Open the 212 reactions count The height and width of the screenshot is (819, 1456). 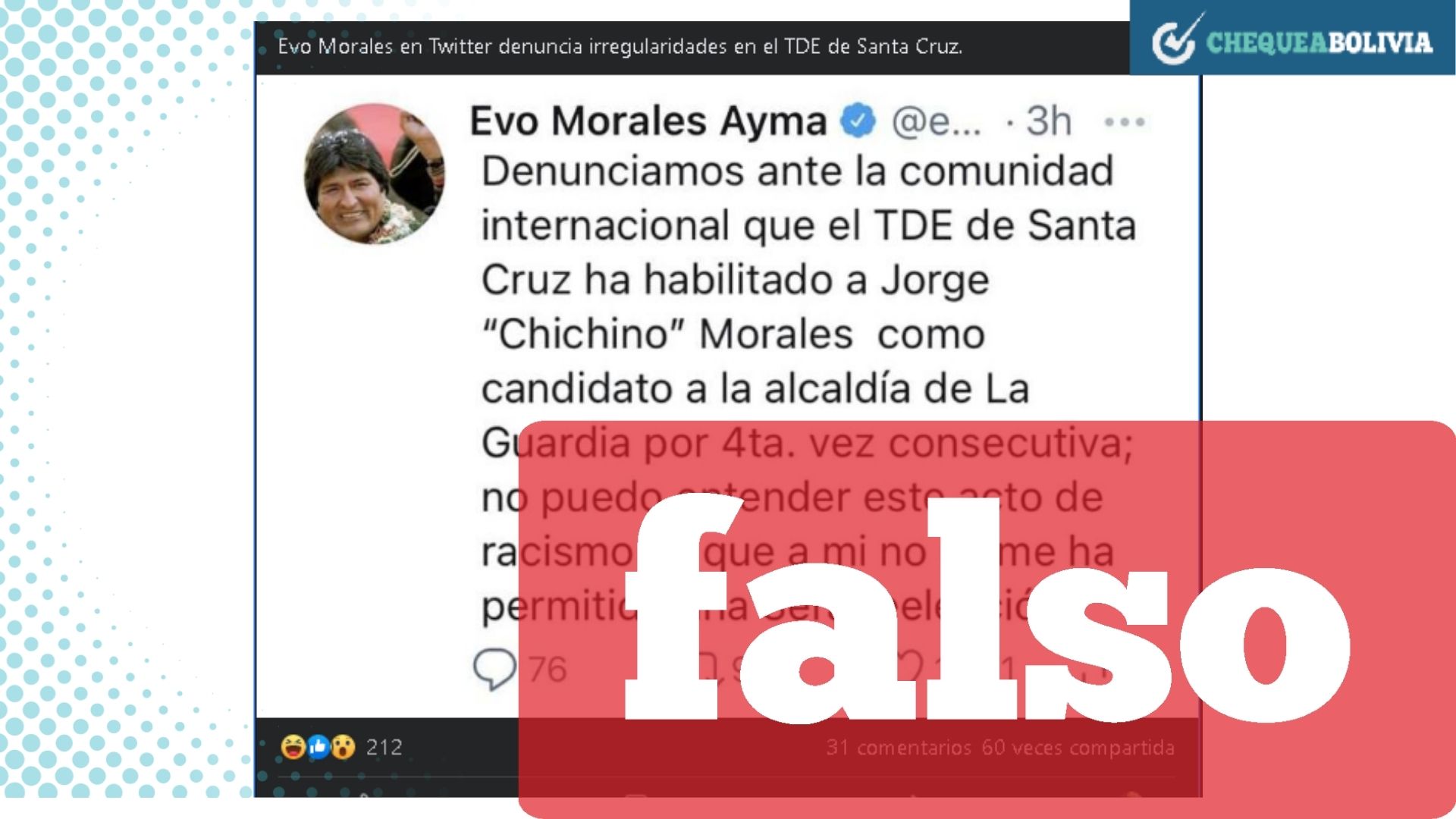(384, 748)
